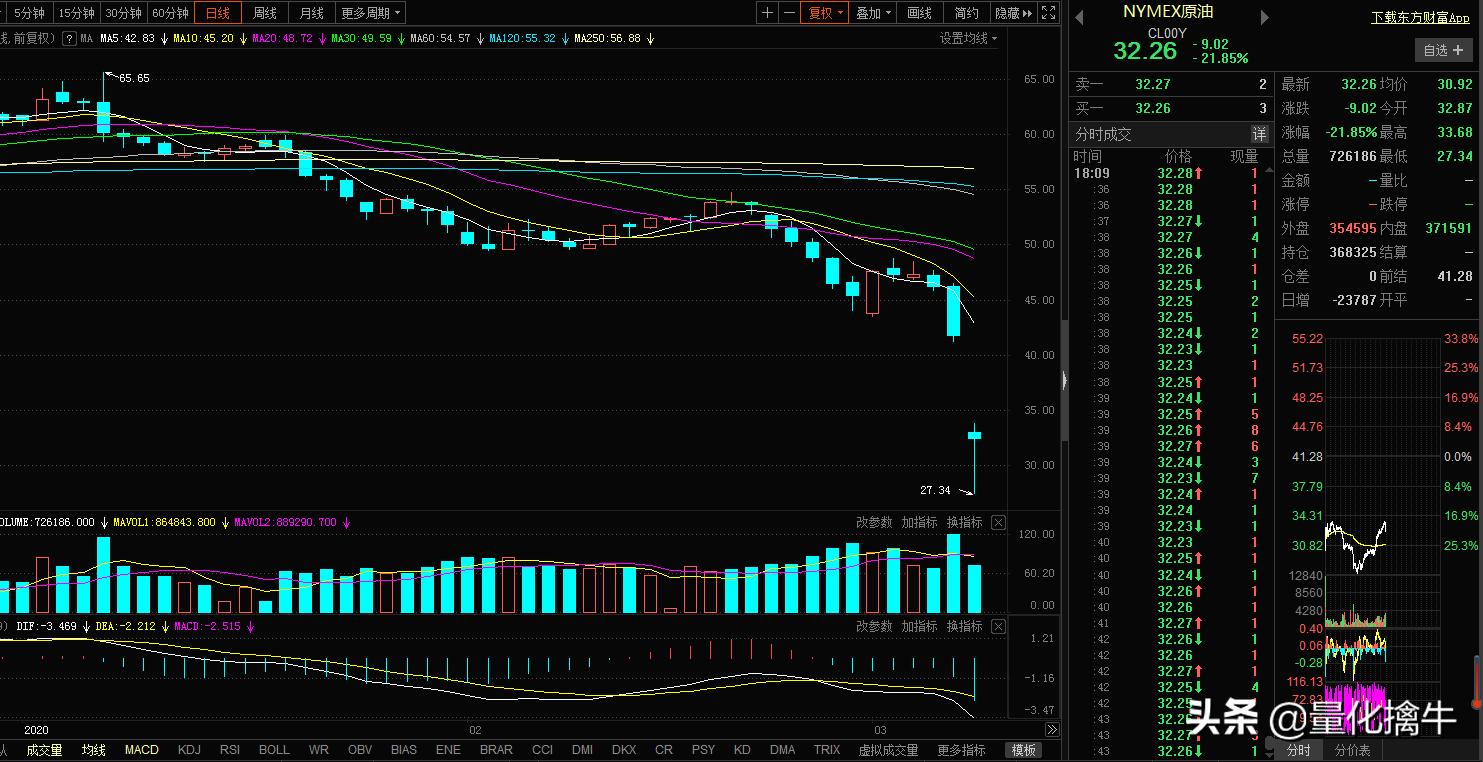Open the 下载东方财富App link

pyautogui.click(x=1420, y=17)
